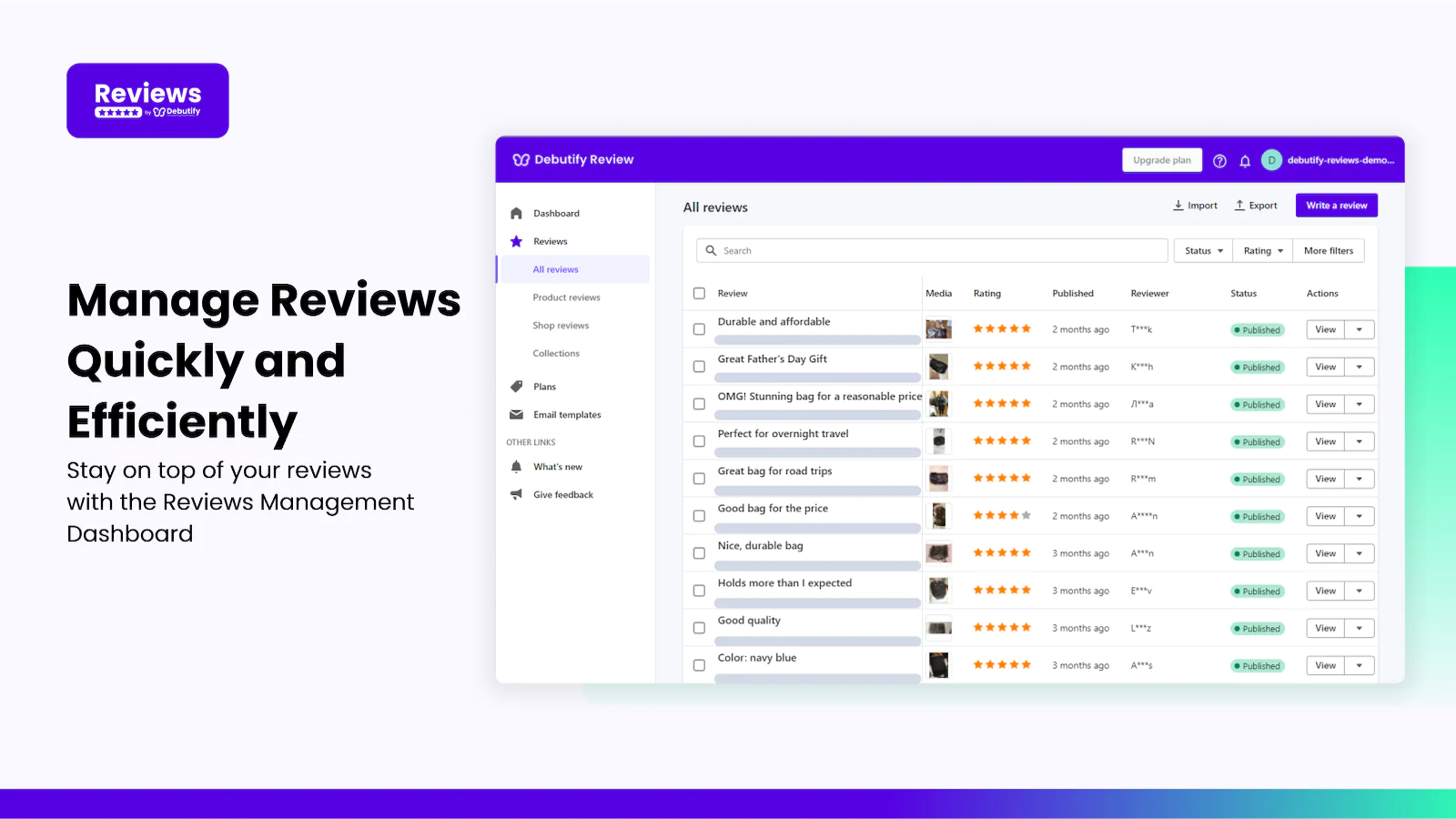Open Product reviews in sidebar
Image resolution: width=1456 pixels, height=819 pixels.
click(566, 298)
